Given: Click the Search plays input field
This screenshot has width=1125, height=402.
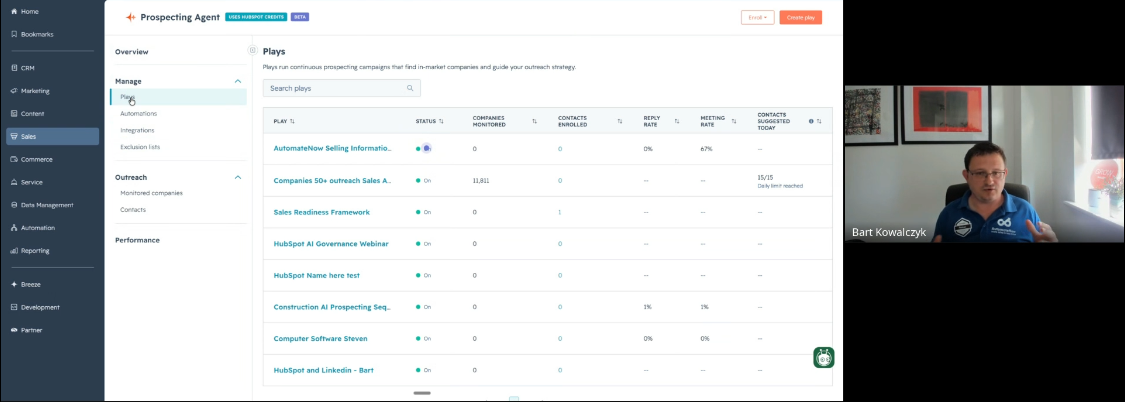Looking at the screenshot, I should pos(342,88).
